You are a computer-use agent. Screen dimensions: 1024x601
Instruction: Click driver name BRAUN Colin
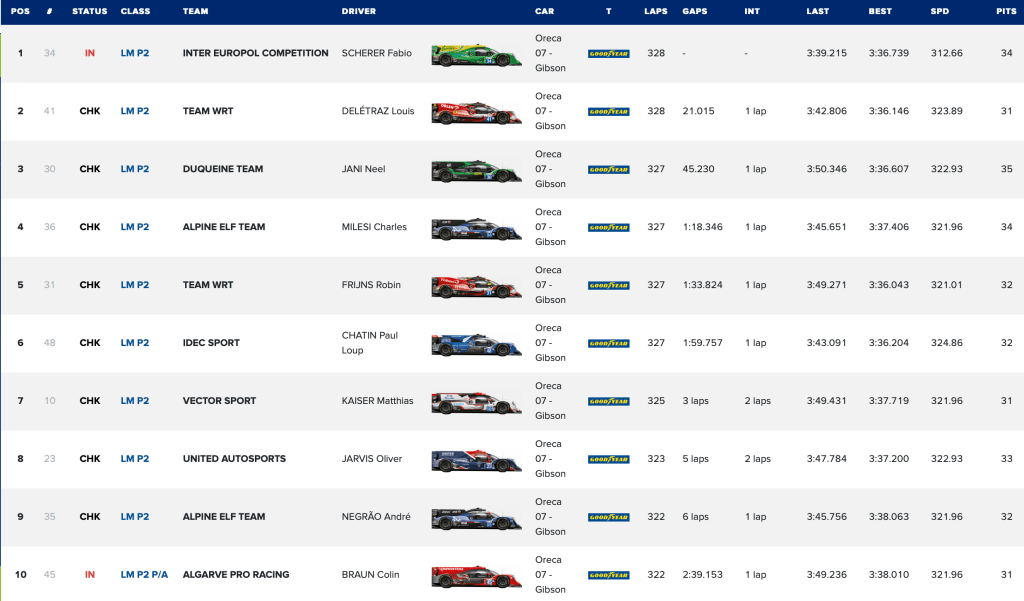click(x=370, y=574)
